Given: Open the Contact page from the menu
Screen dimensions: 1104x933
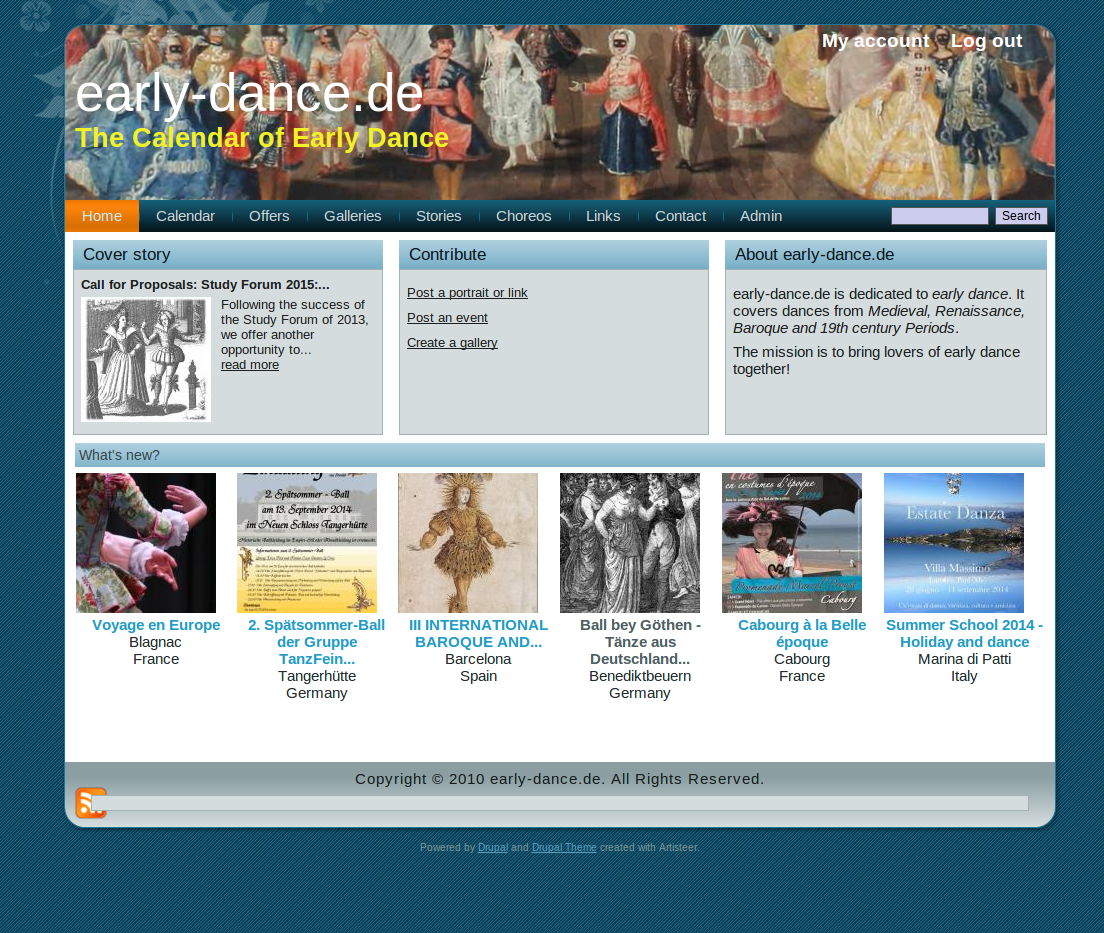Looking at the screenshot, I should 680,216.
